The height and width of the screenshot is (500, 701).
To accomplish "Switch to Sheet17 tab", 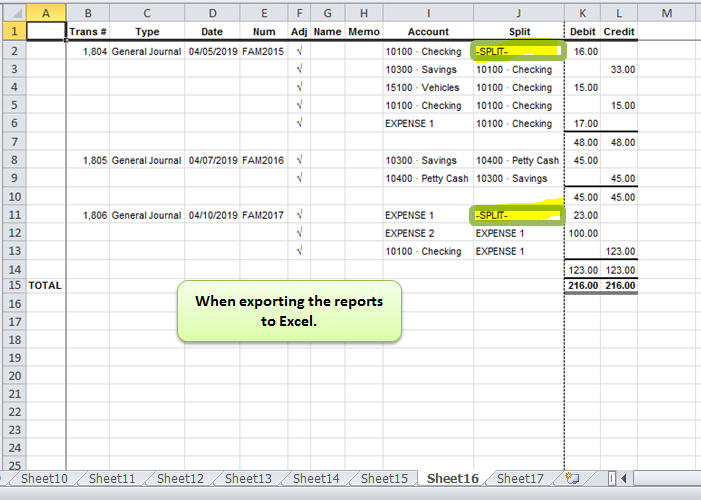I will pyautogui.click(x=520, y=479).
